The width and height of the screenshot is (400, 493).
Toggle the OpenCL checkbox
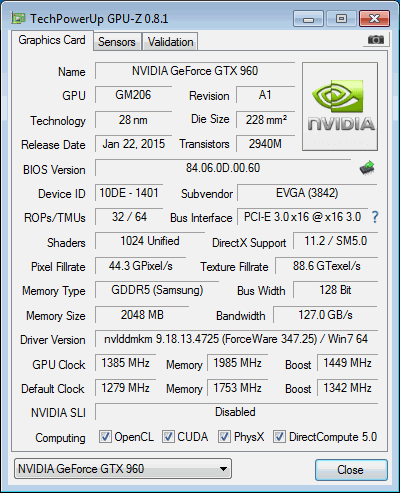(x=105, y=437)
